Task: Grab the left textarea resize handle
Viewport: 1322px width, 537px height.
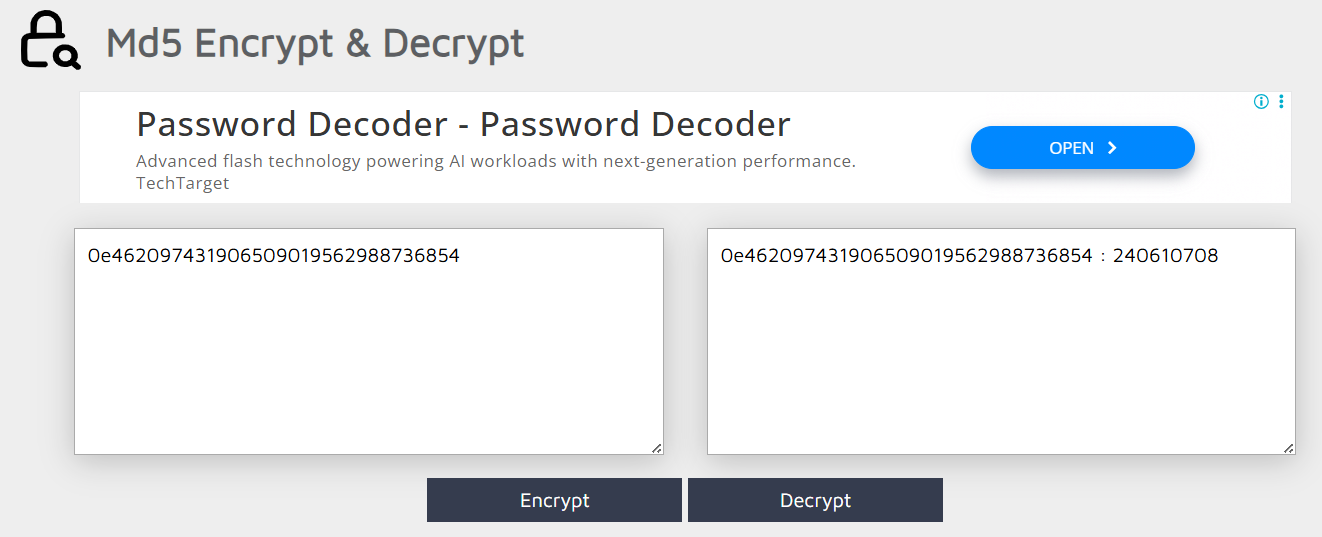Action: click(657, 448)
